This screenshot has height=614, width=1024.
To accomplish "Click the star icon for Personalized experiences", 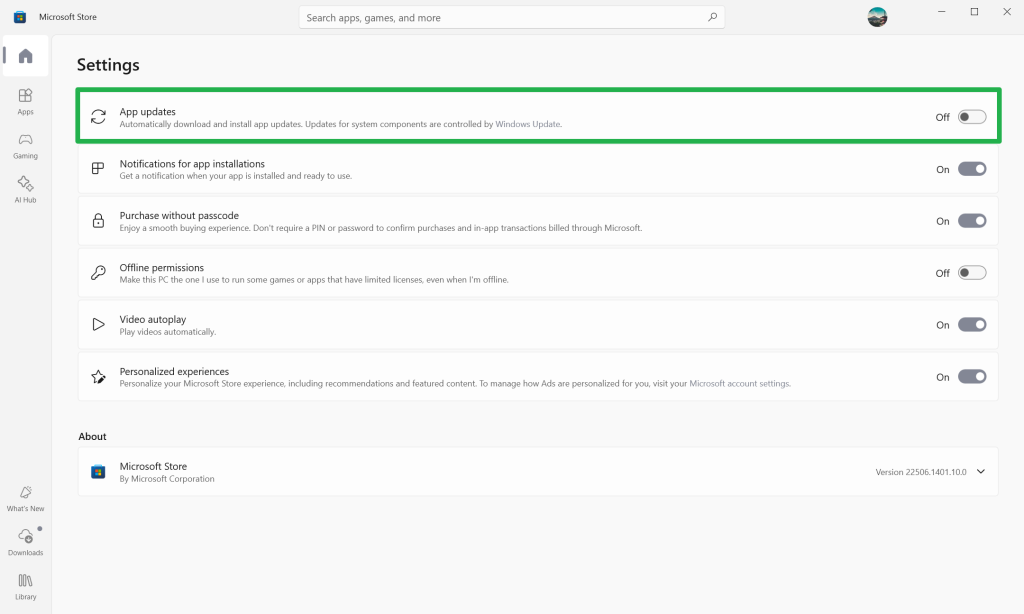I will tap(98, 376).
